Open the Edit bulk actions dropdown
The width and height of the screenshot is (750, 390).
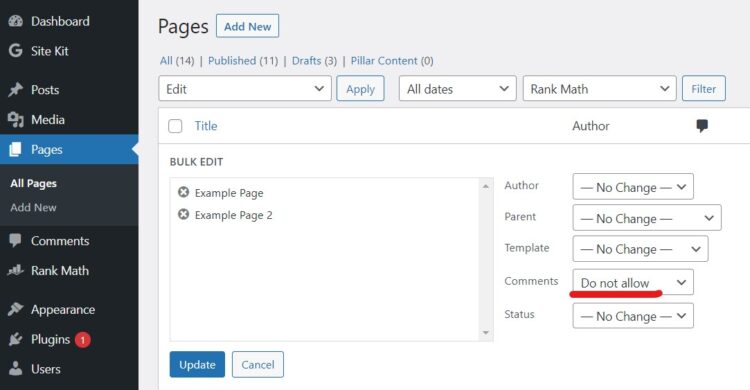point(245,89)
